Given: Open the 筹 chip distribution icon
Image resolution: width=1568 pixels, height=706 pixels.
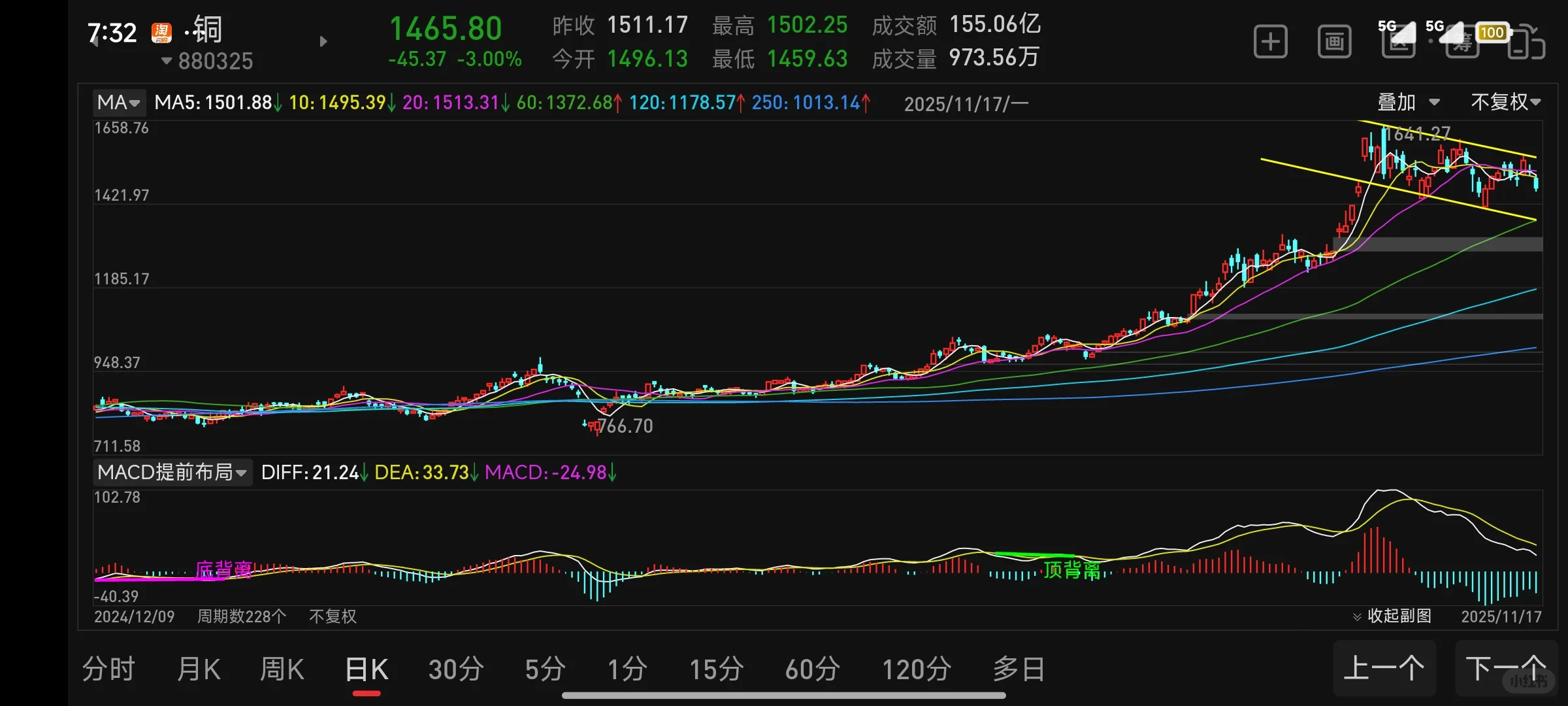Looking at the screenshot, I should coord(1462,44).
